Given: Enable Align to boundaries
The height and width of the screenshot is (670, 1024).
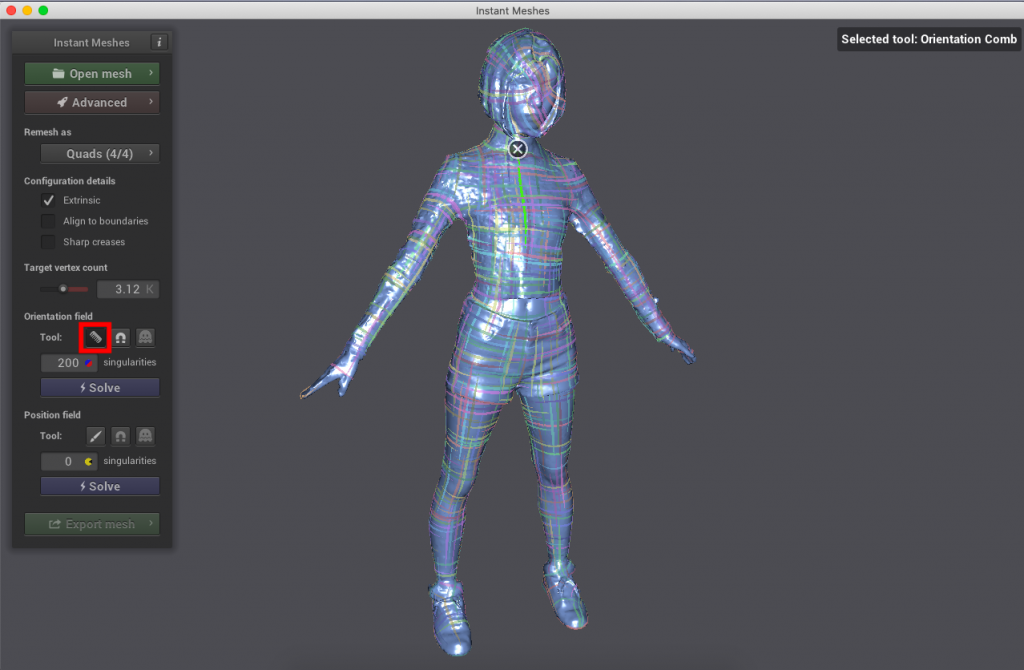Looking at the screenshot, I should click(48, 221).
